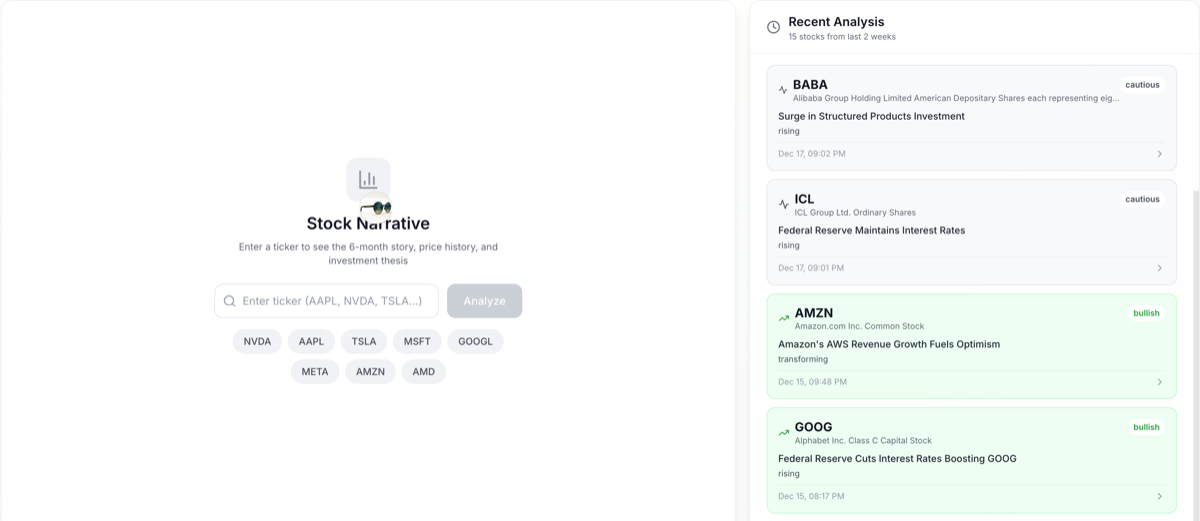The width and height of the screenshot is (1200, 521).
Task: Click "15 stocks from last 2 weeks" text
Action: coord(842,37)
